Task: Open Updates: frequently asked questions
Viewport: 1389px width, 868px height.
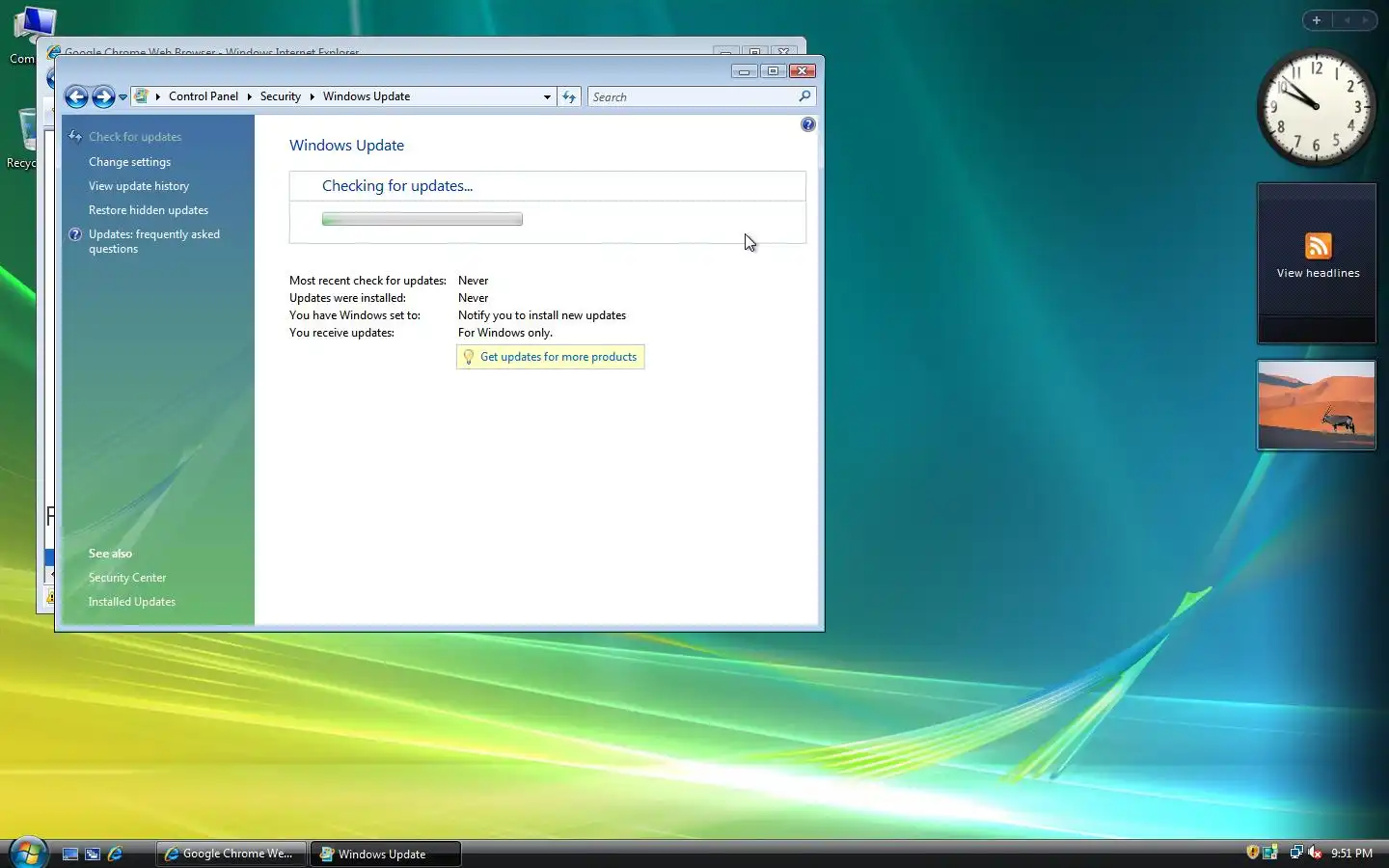Action: pyautogui.click(x=154, y=241)
